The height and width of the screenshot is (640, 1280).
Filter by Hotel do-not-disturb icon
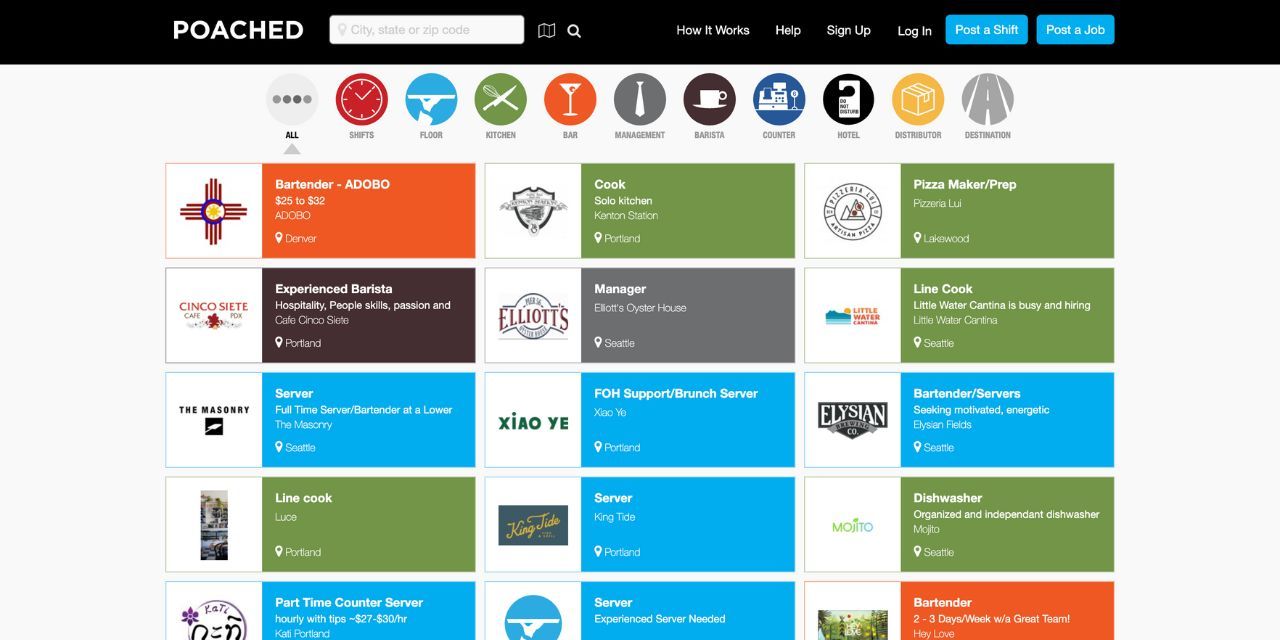[x=848, y=100]
